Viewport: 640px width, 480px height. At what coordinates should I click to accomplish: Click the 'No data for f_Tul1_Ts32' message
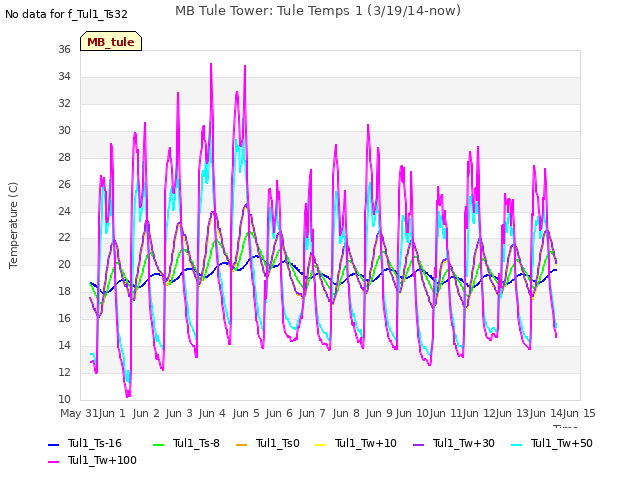(x=66, y=15)
